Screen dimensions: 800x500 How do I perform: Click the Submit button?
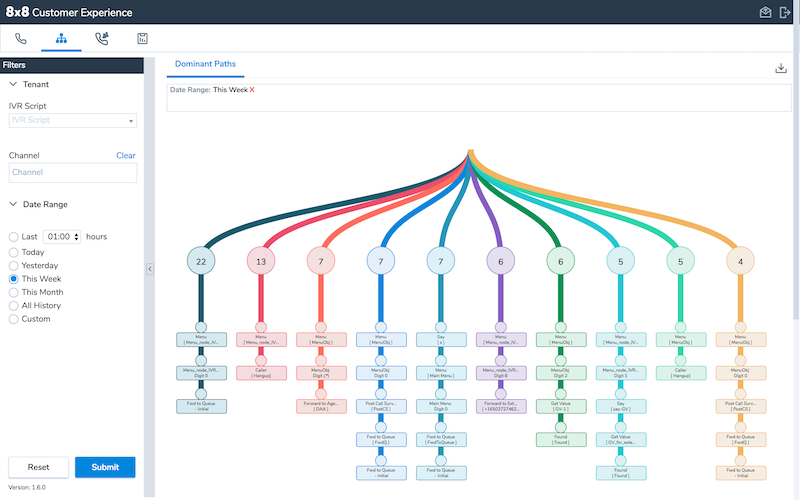(x=105, y=467)
